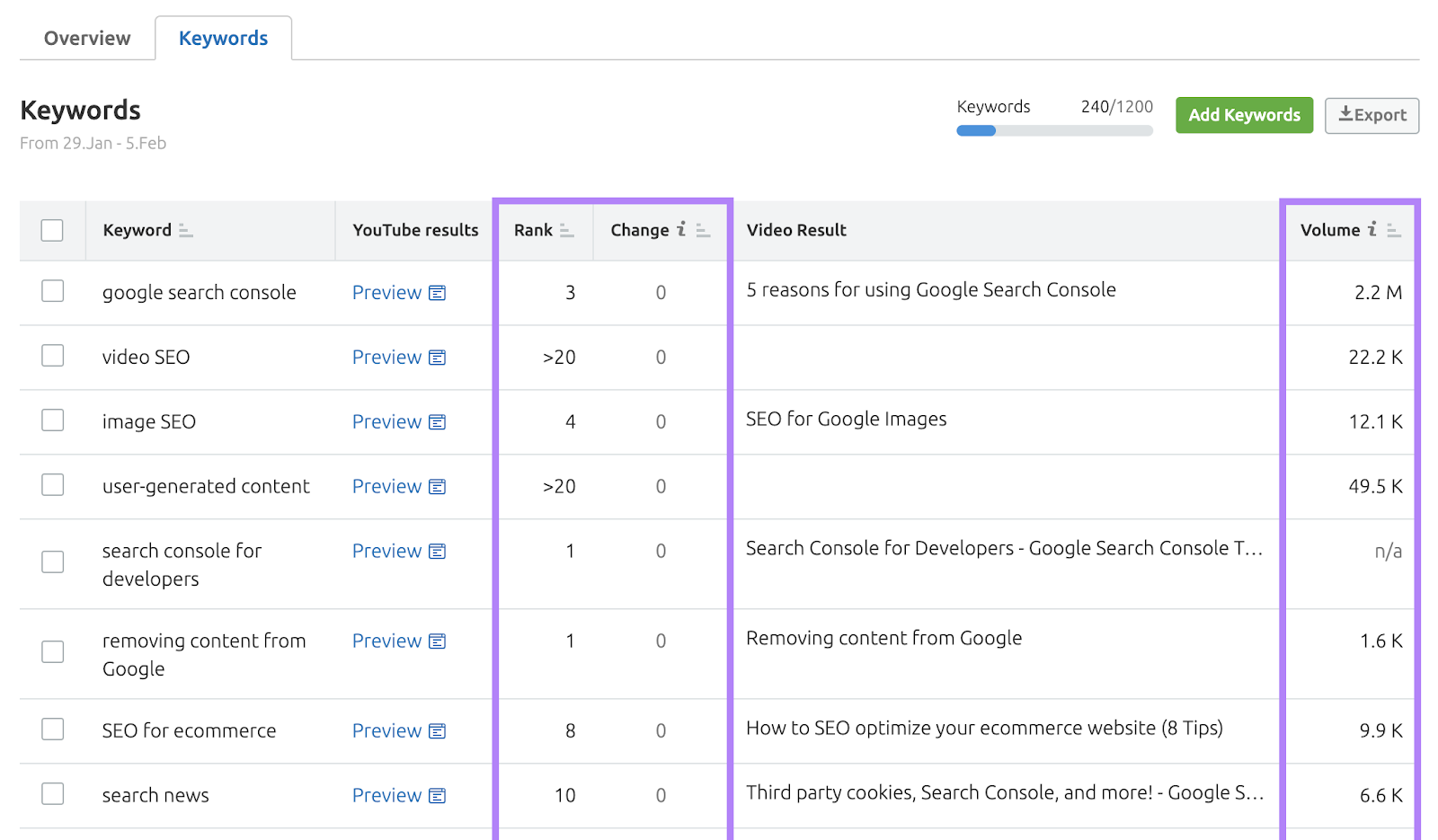Viewport: 1438px width, 840px height.
Task: Tick the checkbox for 'search news'
Action: 52,794
